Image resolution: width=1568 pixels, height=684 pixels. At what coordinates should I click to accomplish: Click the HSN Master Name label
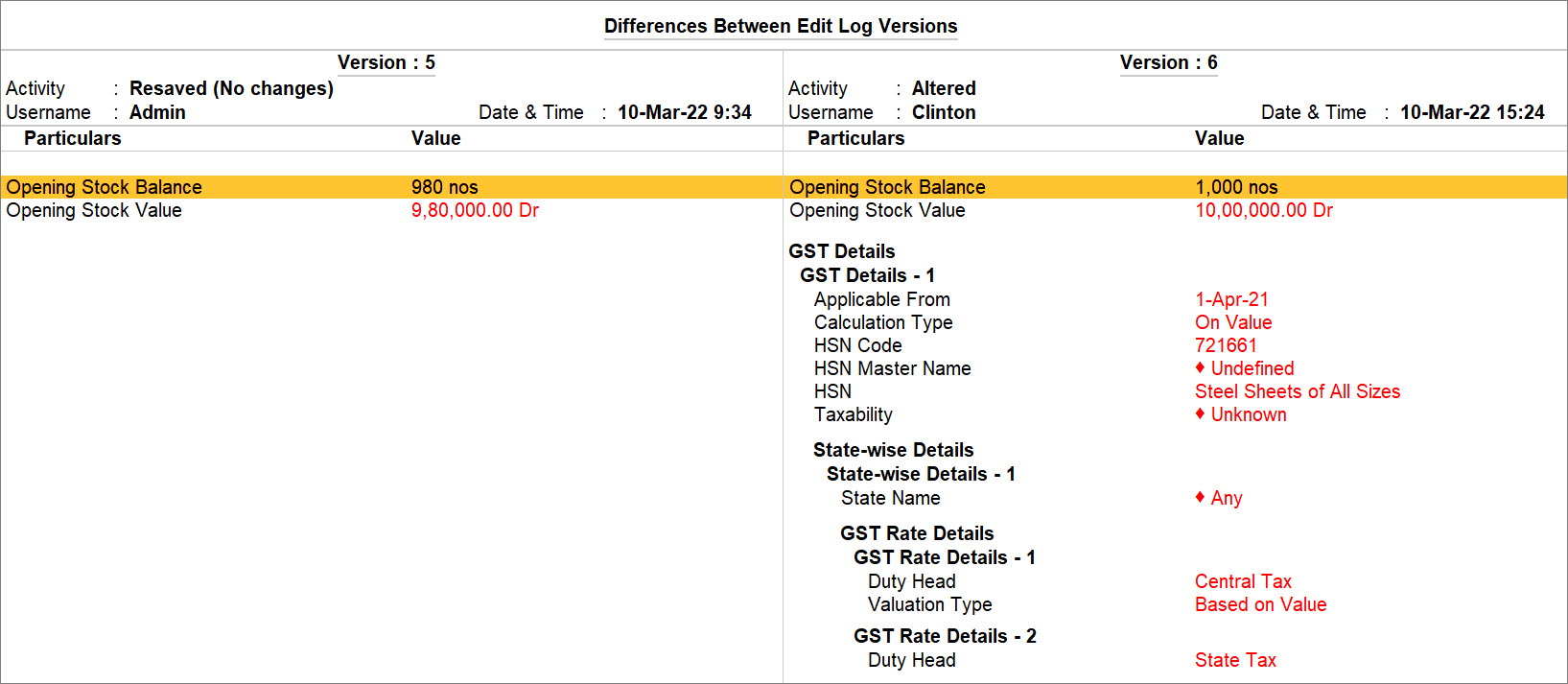[893, 368]
